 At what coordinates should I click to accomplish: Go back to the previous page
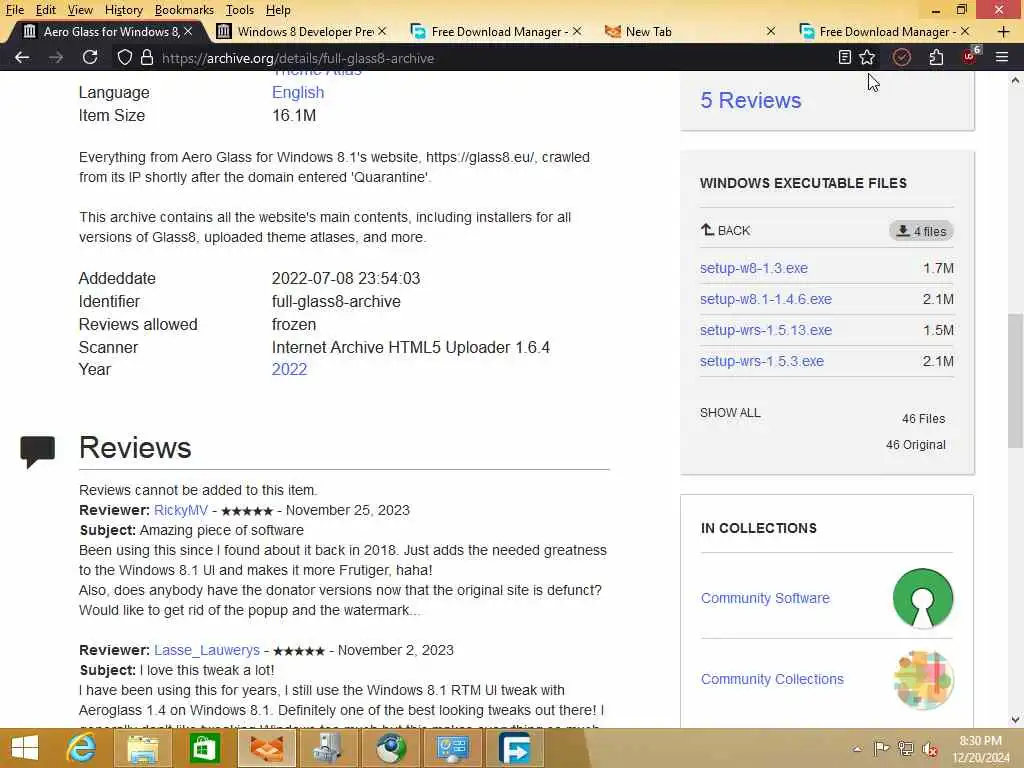tap(22, 57)
